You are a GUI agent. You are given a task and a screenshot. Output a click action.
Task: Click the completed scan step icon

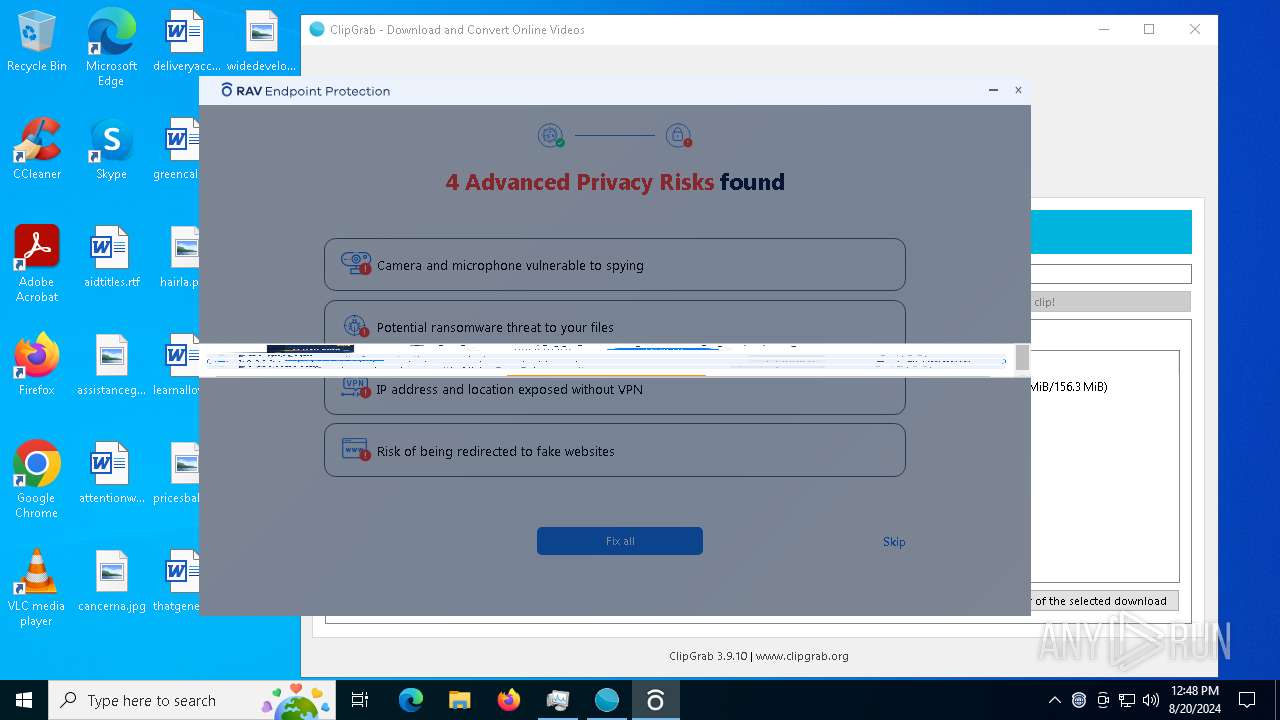point(551,135)
